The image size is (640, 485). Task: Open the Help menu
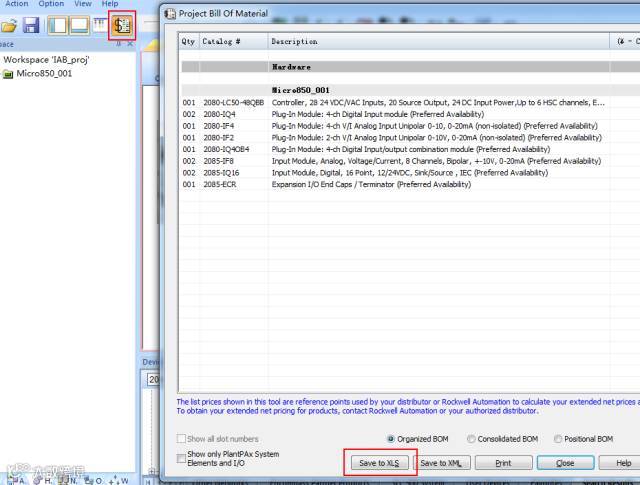click(110, 4)
